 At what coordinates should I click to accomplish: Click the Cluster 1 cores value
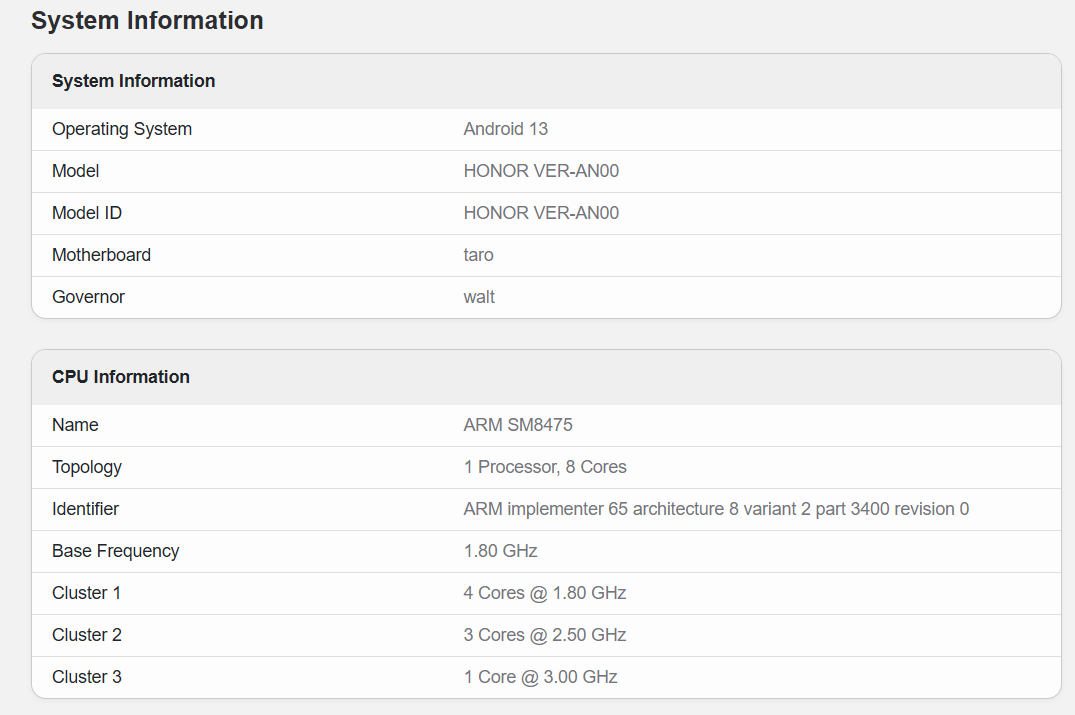544,593
